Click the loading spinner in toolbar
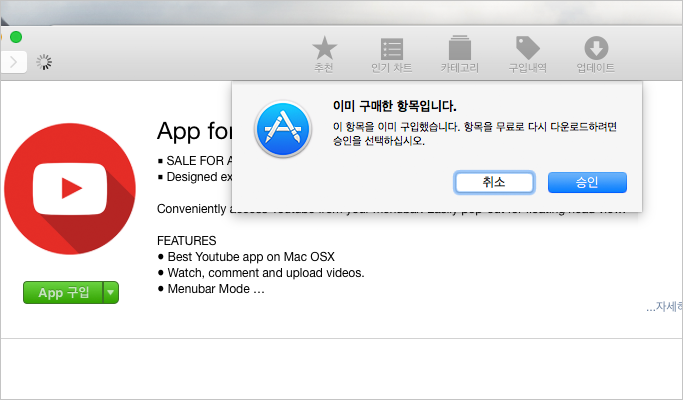 point(44,62)
